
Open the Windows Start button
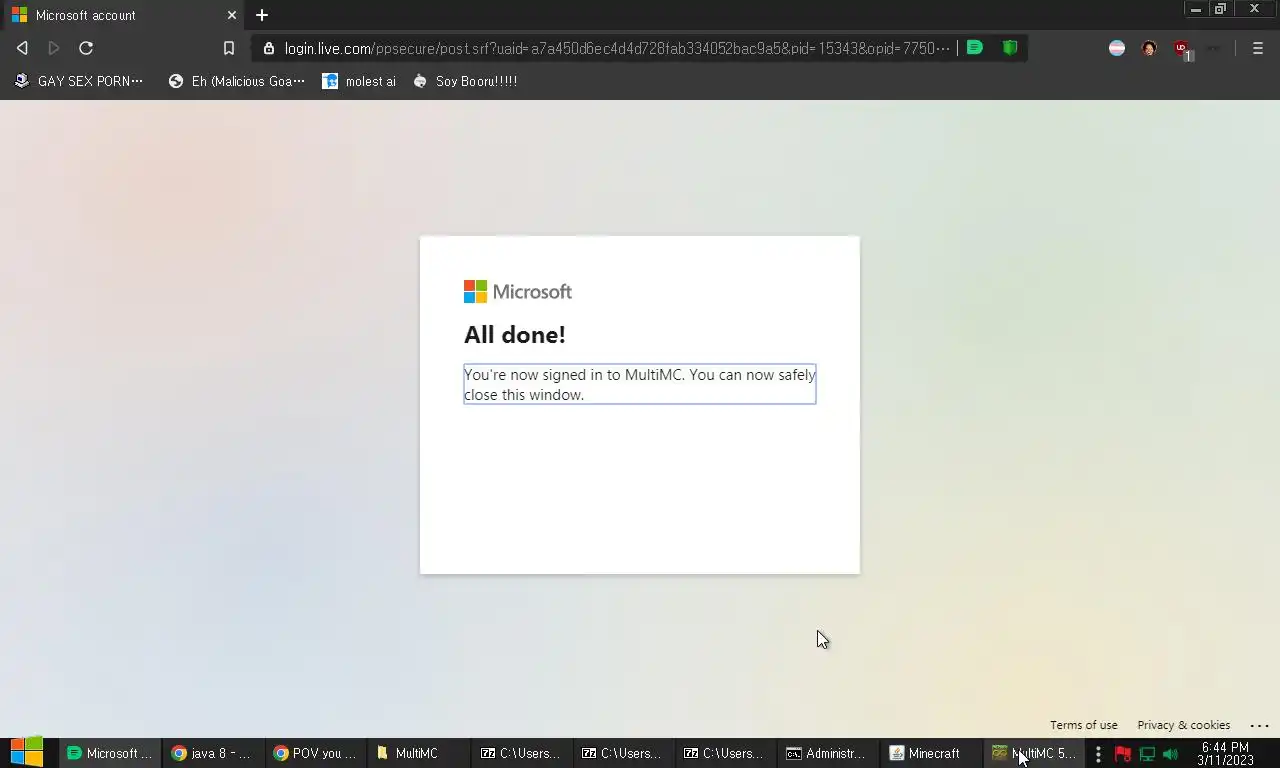pos(27,752)
